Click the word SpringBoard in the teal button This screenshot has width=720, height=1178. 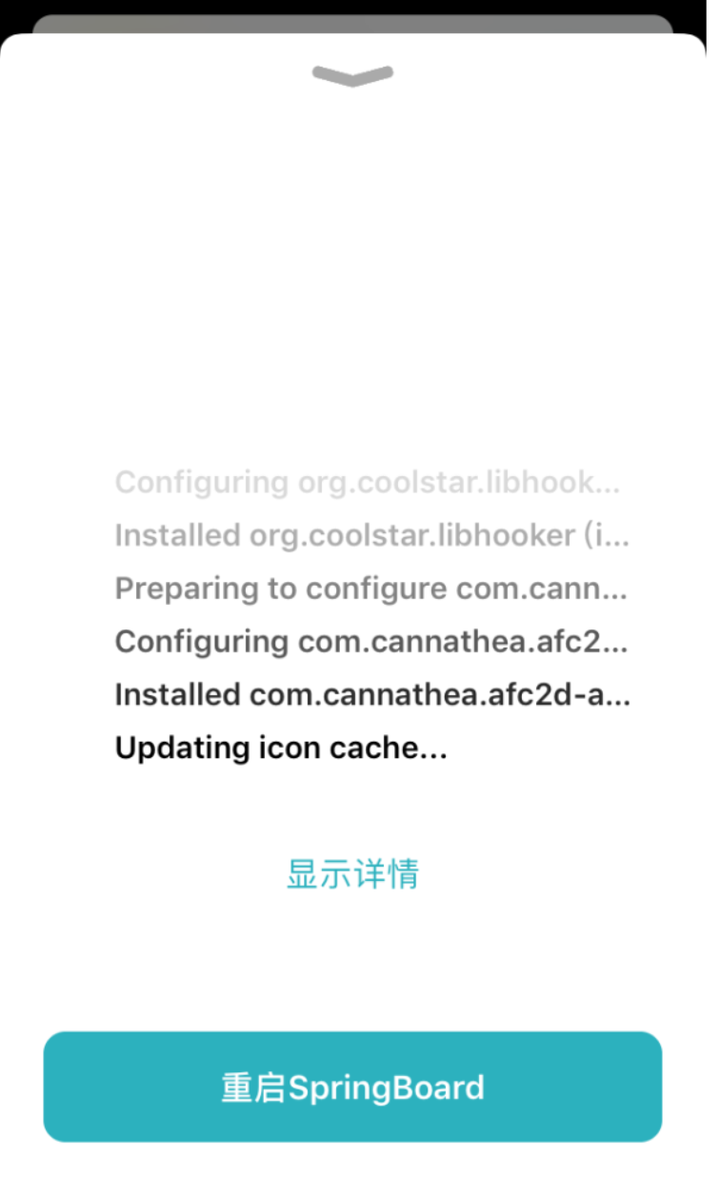(386, 1088)
